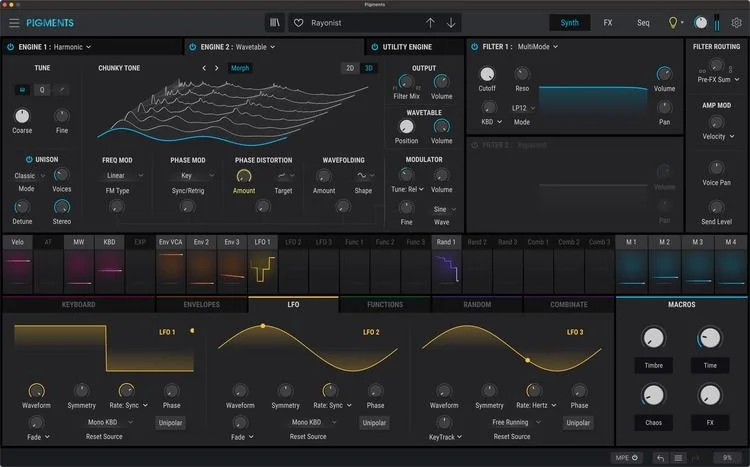Adjust the Filter 1 Volume knob

click(x=664, y=74)
